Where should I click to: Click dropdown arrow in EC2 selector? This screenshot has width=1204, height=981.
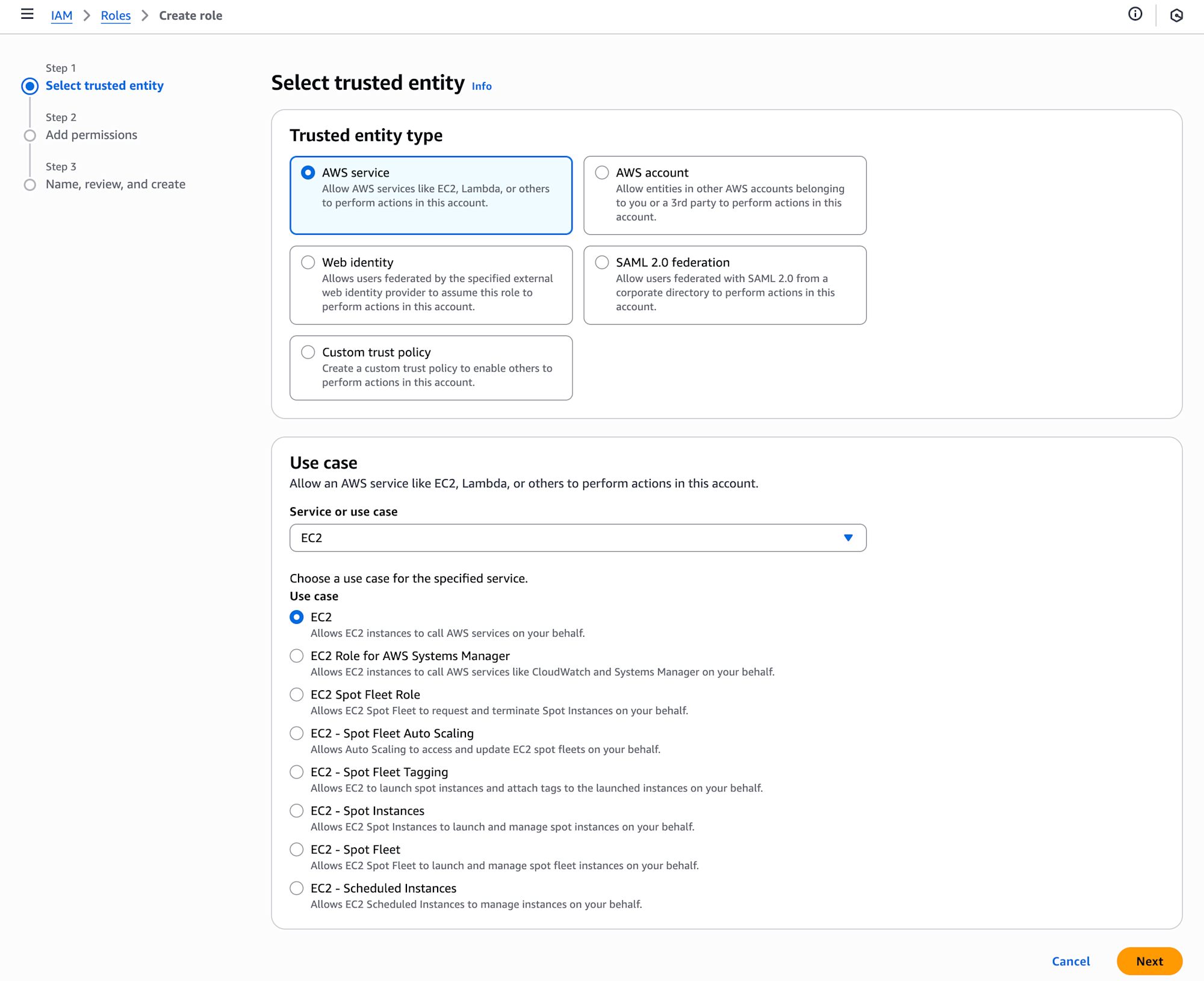pos(848,538)
